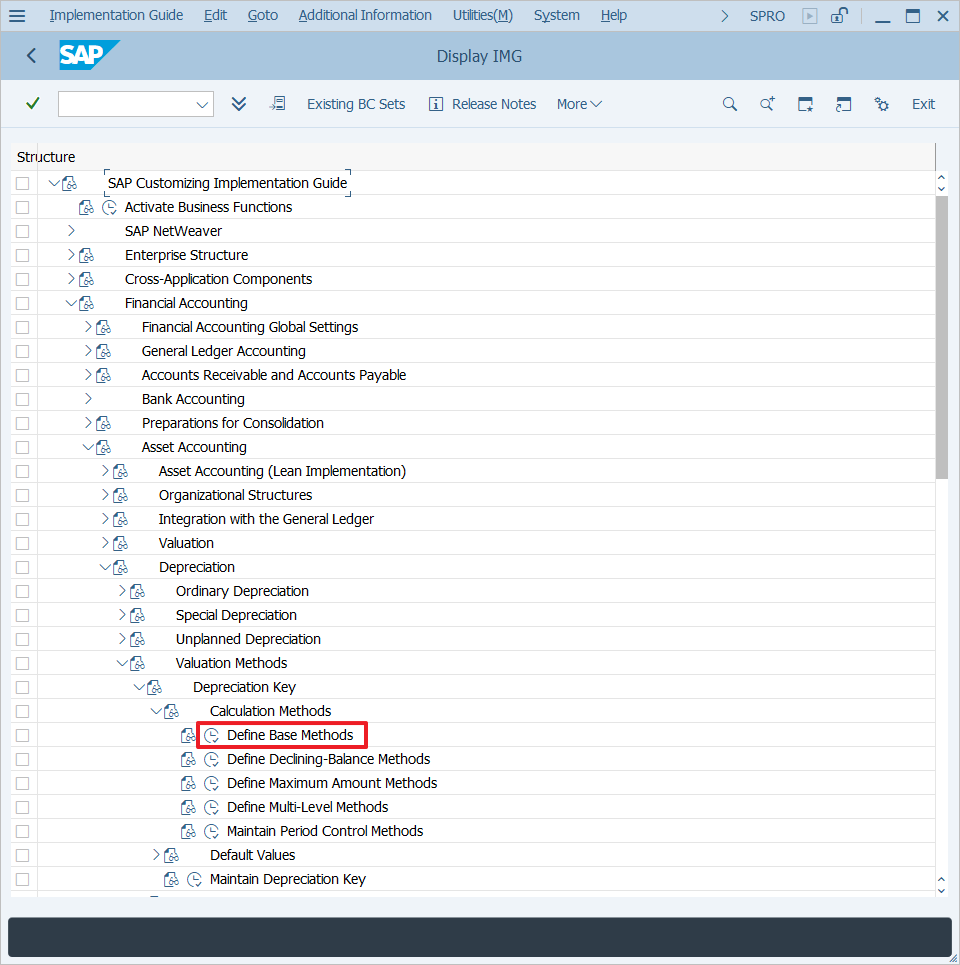This screenshot has width=960, height=965.
Task: Click the Exit button
Action: [923, 104]
